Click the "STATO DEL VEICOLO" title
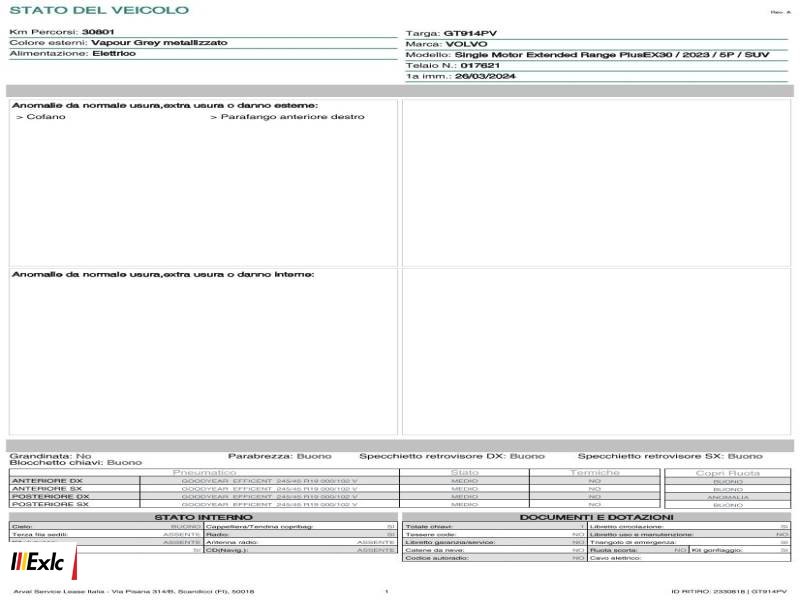This screenshot has width=800, height=600. (x=99, y=10)
